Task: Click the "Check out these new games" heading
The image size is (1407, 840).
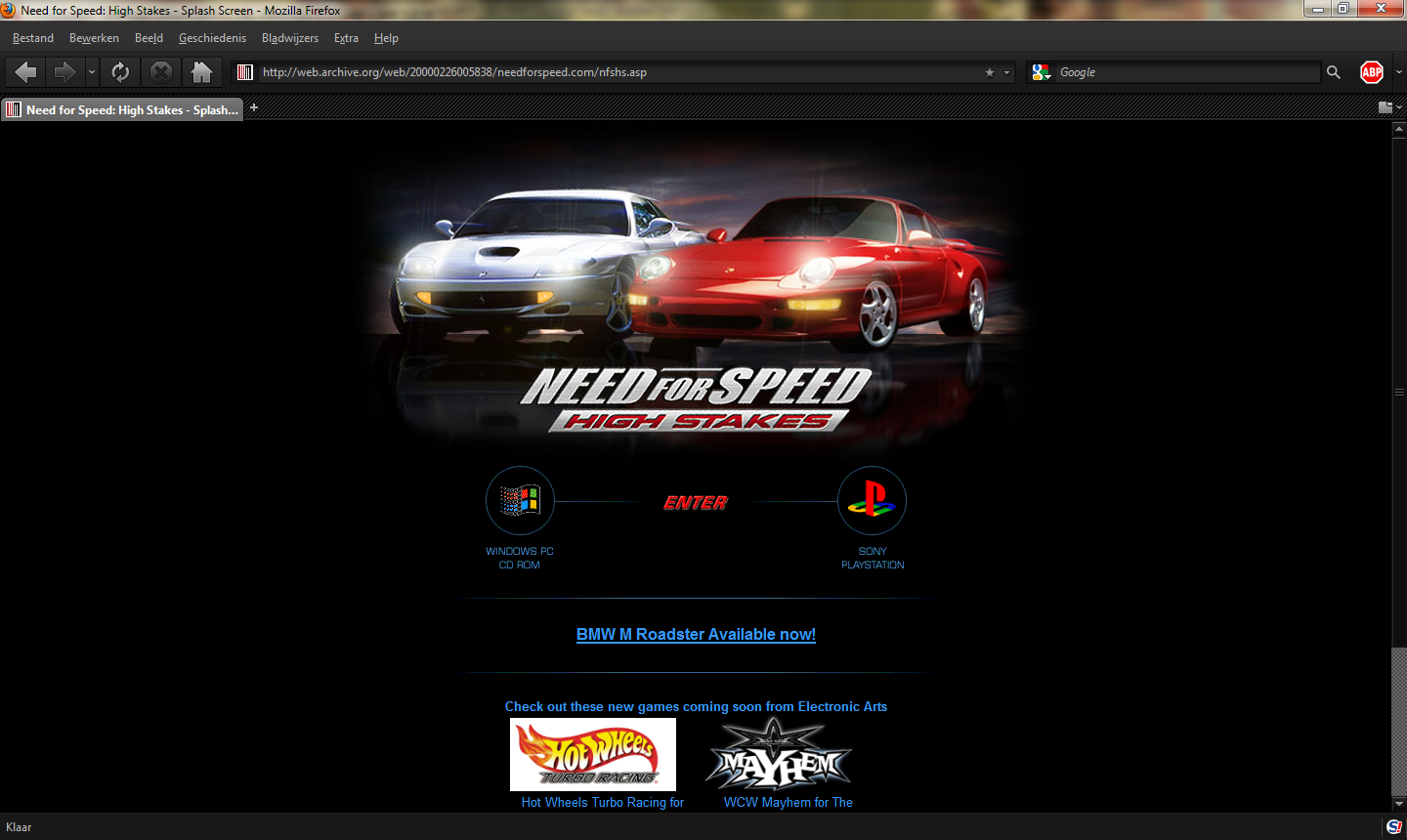Action: (696, 706)
